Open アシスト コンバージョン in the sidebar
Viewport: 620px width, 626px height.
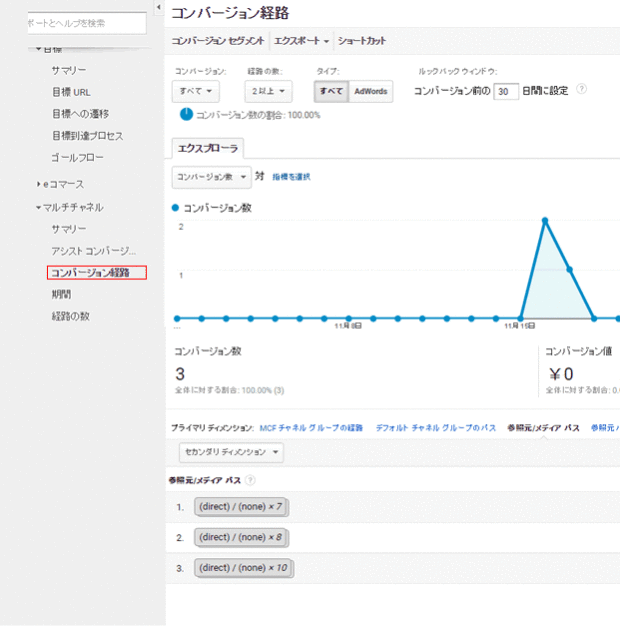pos(92,250)
